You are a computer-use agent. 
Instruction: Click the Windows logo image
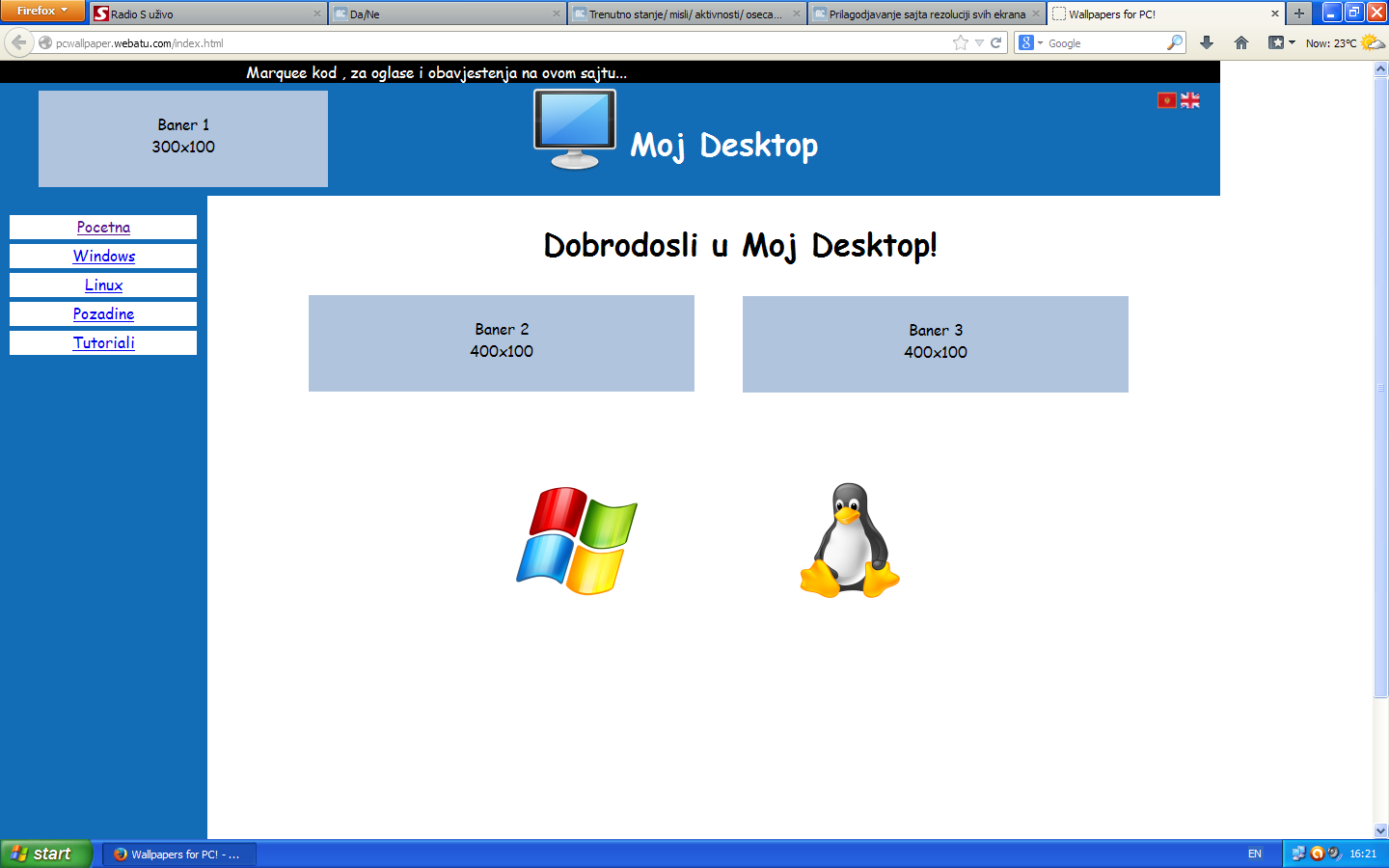click(x=577, y=540)
